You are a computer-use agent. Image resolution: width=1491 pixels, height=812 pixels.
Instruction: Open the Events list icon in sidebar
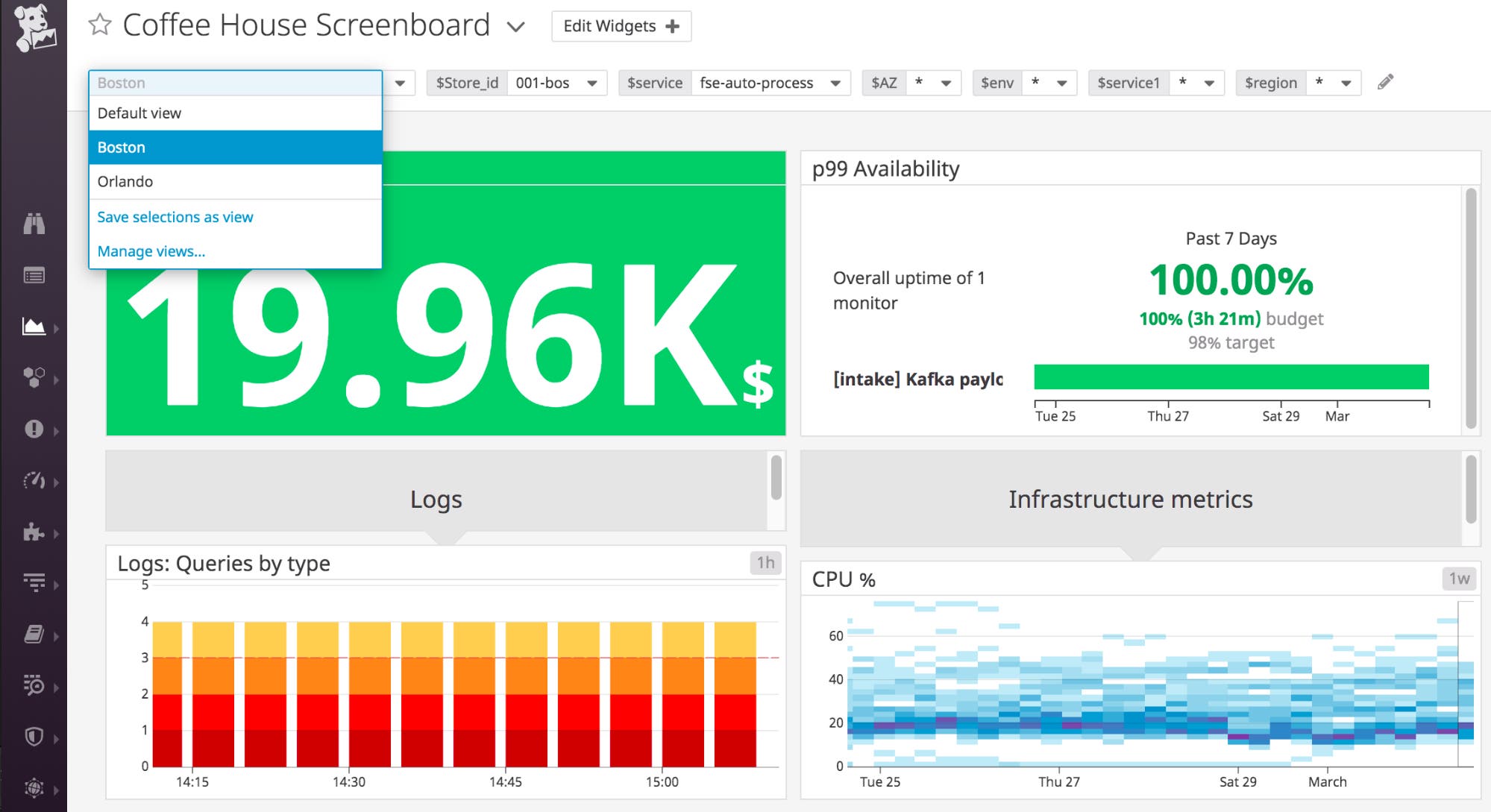coord(34,276)
